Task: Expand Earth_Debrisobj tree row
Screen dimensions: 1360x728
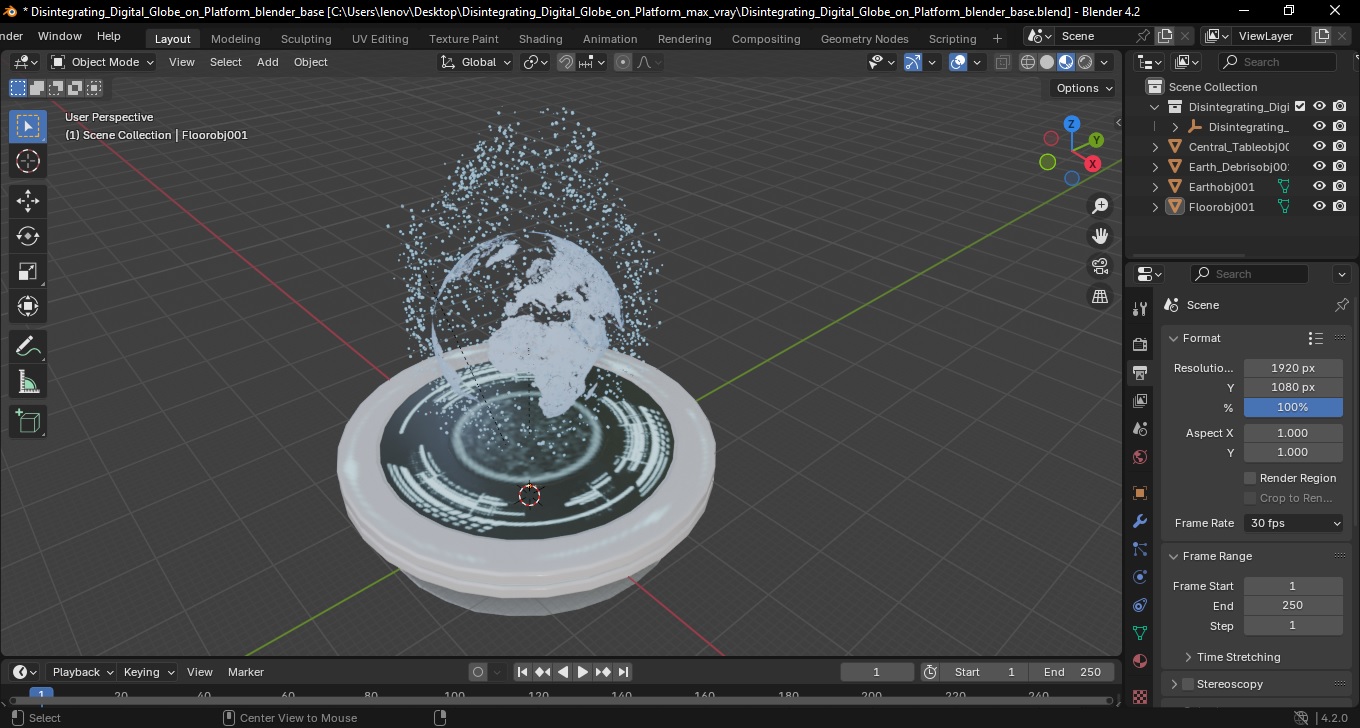Action: [x=1156, y=167]
